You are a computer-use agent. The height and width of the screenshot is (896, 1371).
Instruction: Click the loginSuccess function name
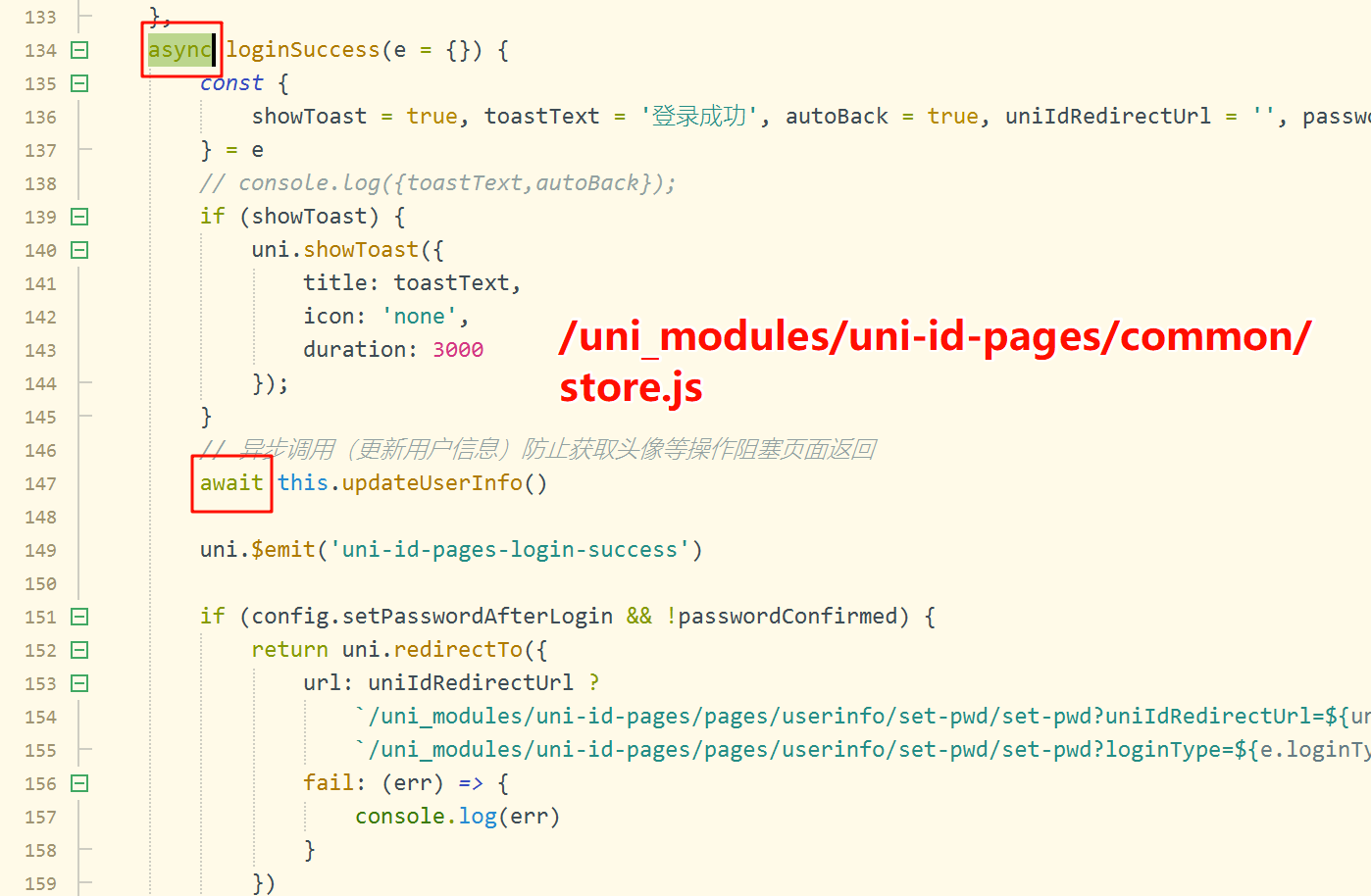point(303,50)
